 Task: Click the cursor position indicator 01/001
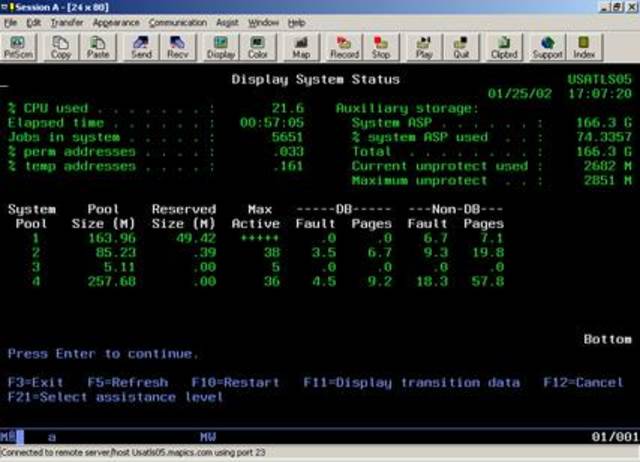tap(615, 437)
